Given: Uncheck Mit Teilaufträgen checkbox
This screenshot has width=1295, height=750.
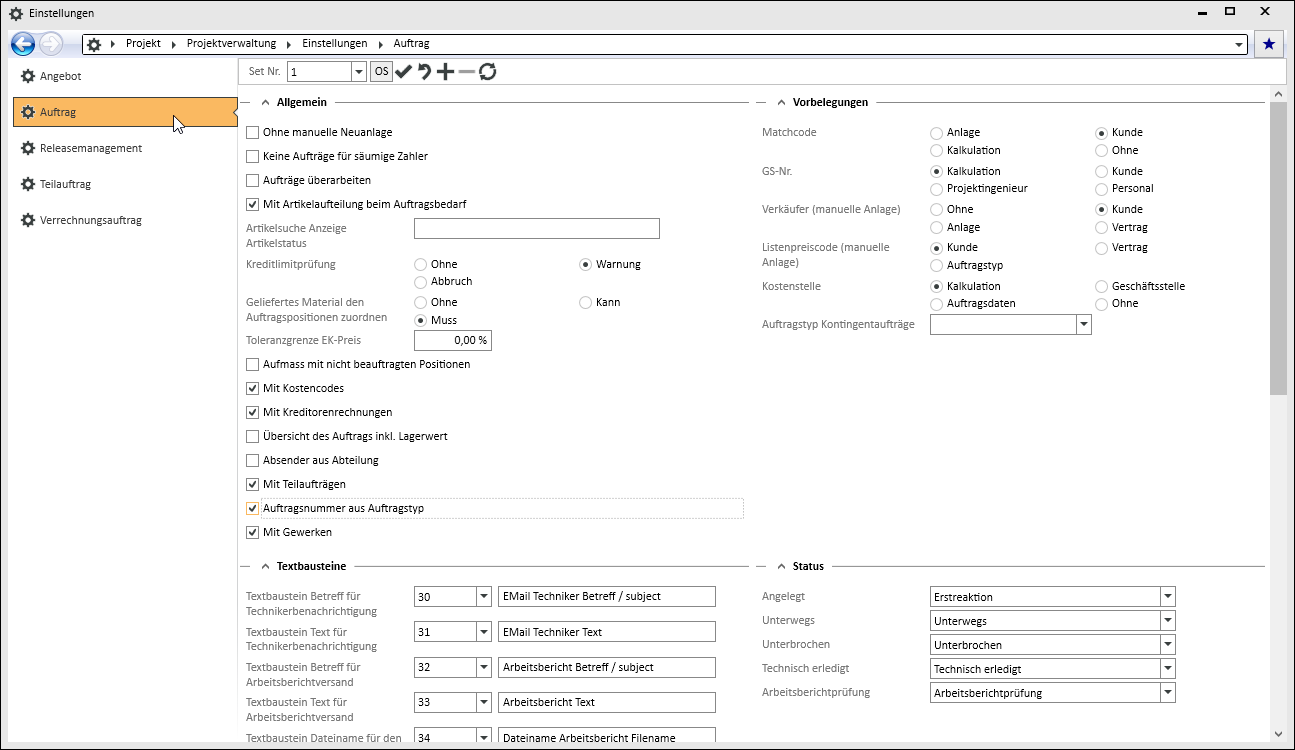Looking at the screenshot, I should coord(253,484).
